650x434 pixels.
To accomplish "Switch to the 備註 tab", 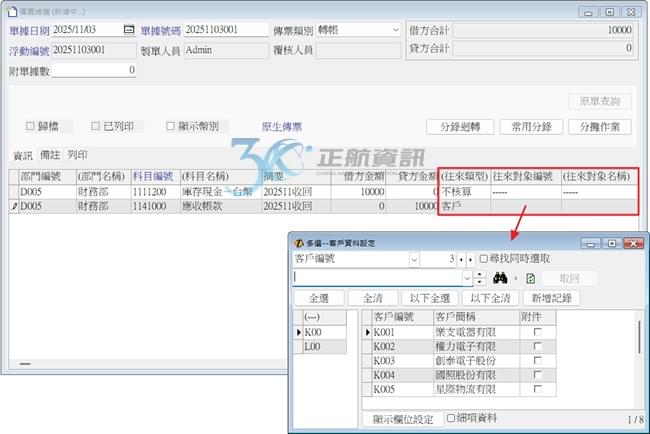I will 50,155.
